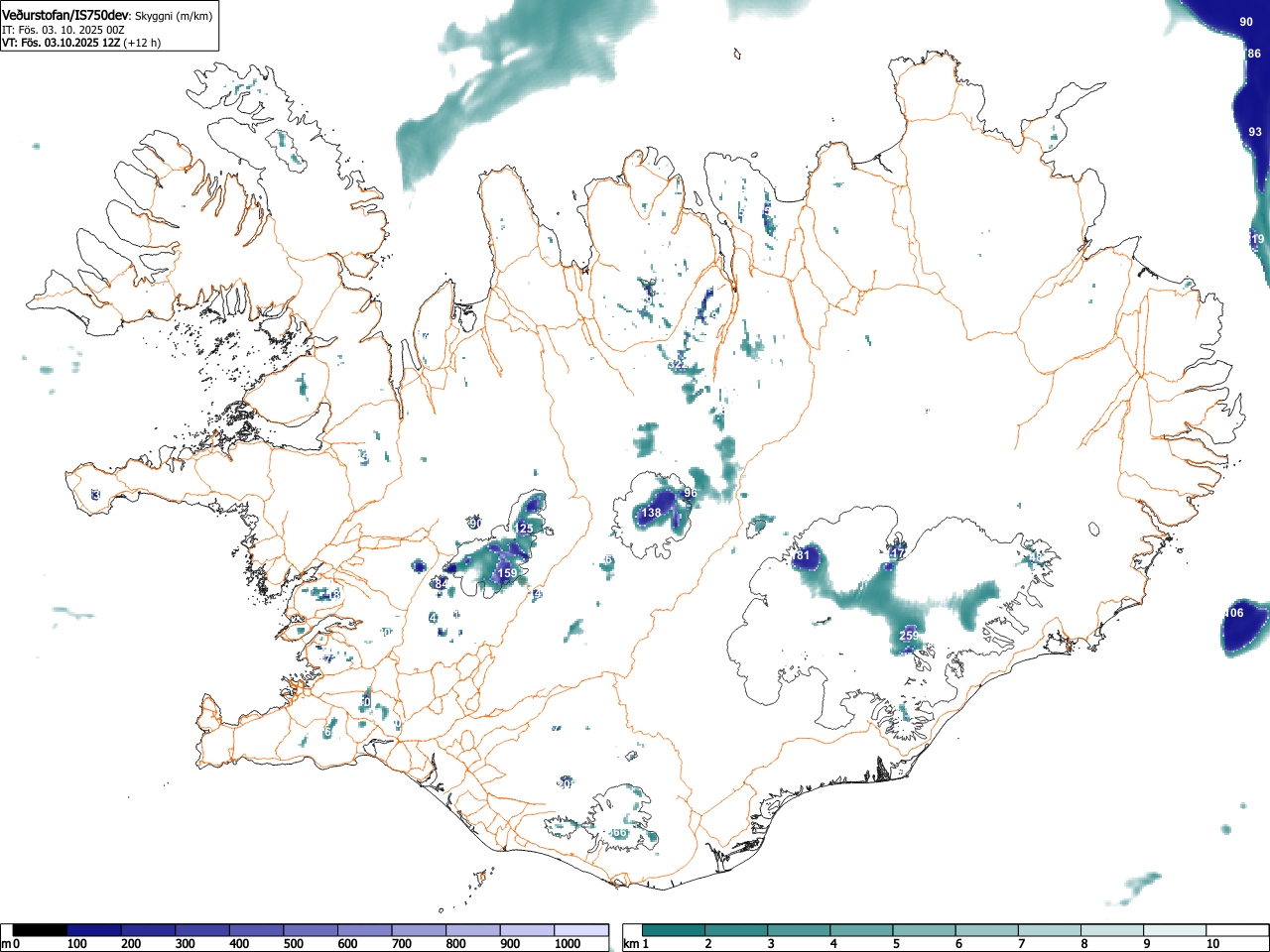The width and height of the screenshot is (1270, 952).
Task: Click the '8' tick on the km legend
Action: pyautogui.click(x=1084, y=944)
